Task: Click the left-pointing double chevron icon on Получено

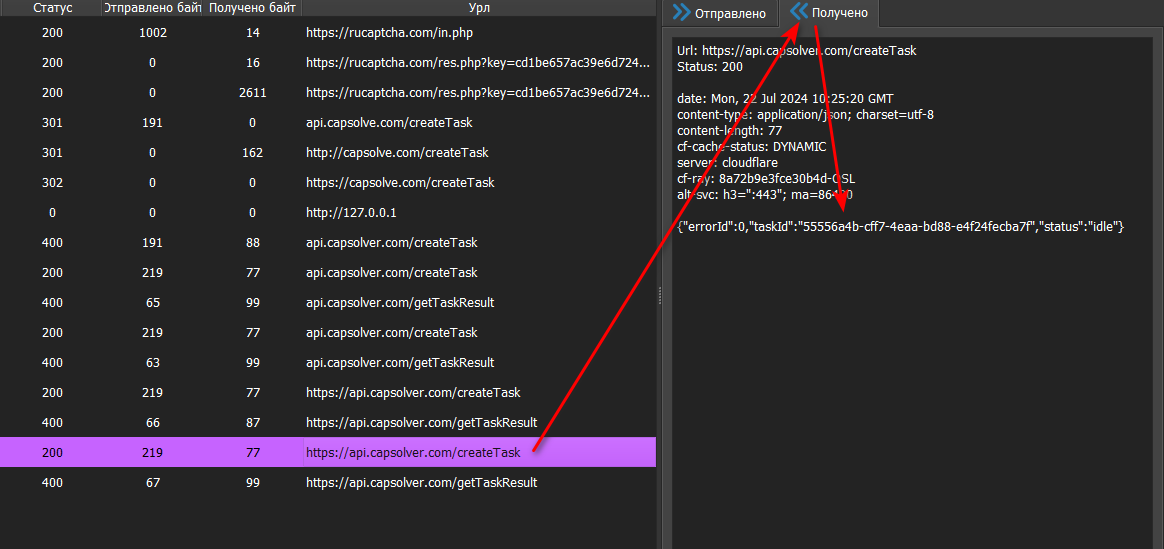Action: 798,13
